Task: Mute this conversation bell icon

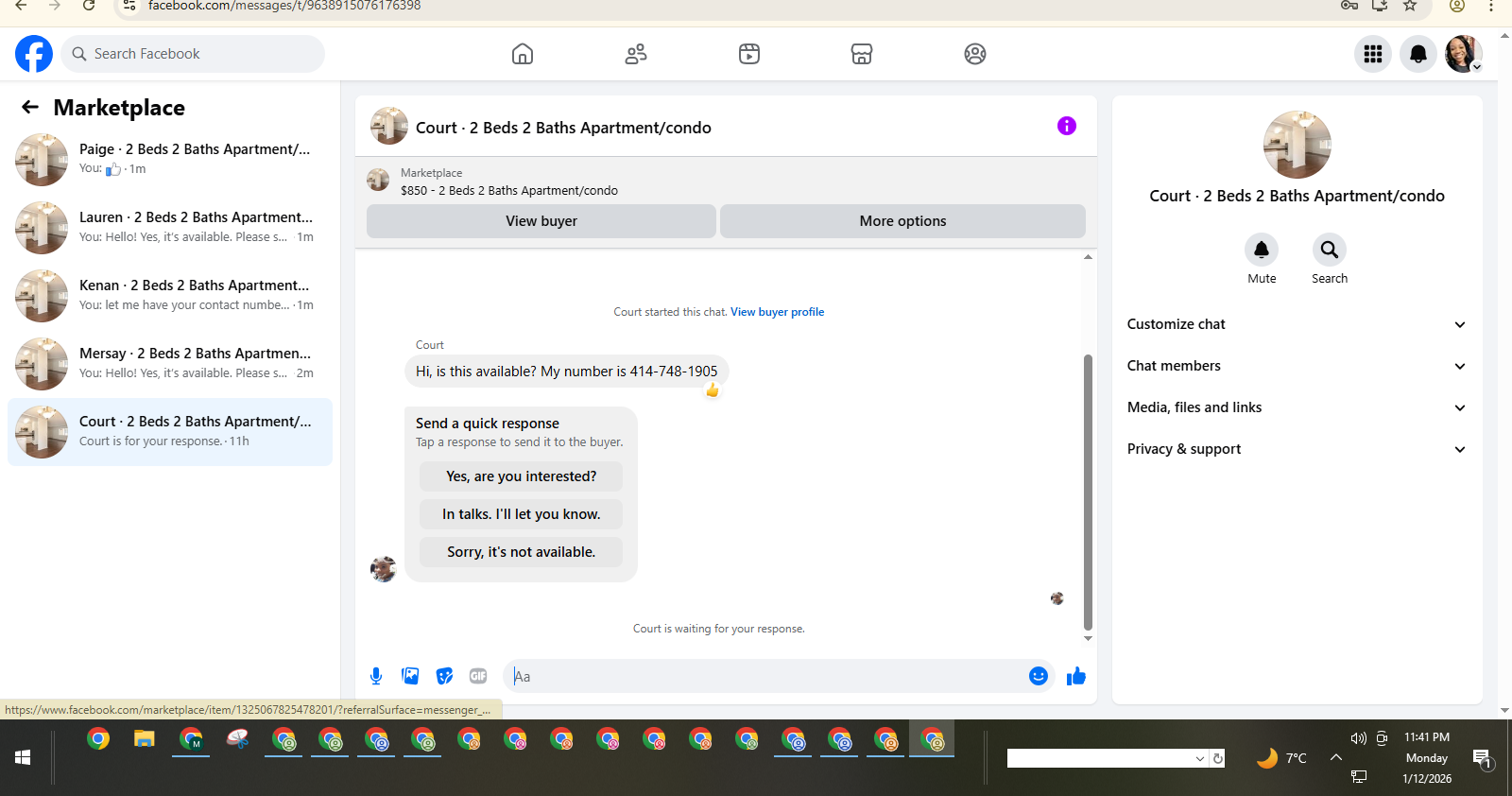Action: [1262, 250]
